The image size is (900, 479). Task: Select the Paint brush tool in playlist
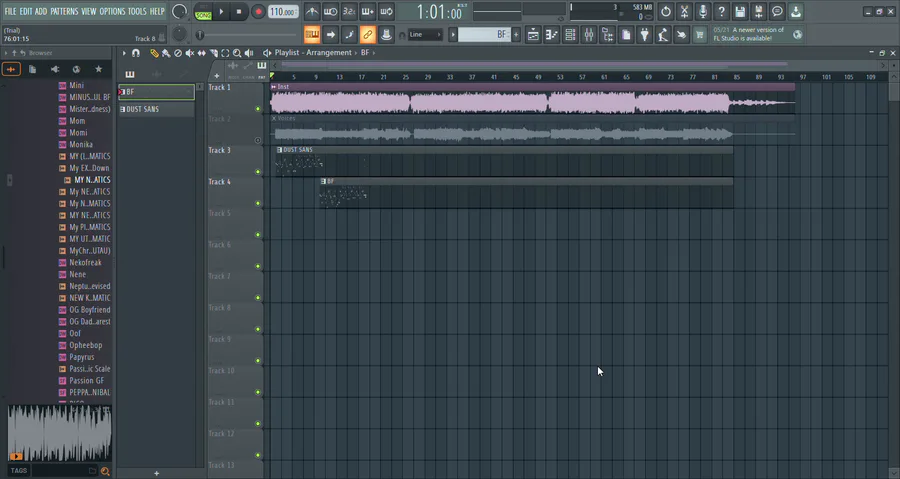(x=166, y=53)
